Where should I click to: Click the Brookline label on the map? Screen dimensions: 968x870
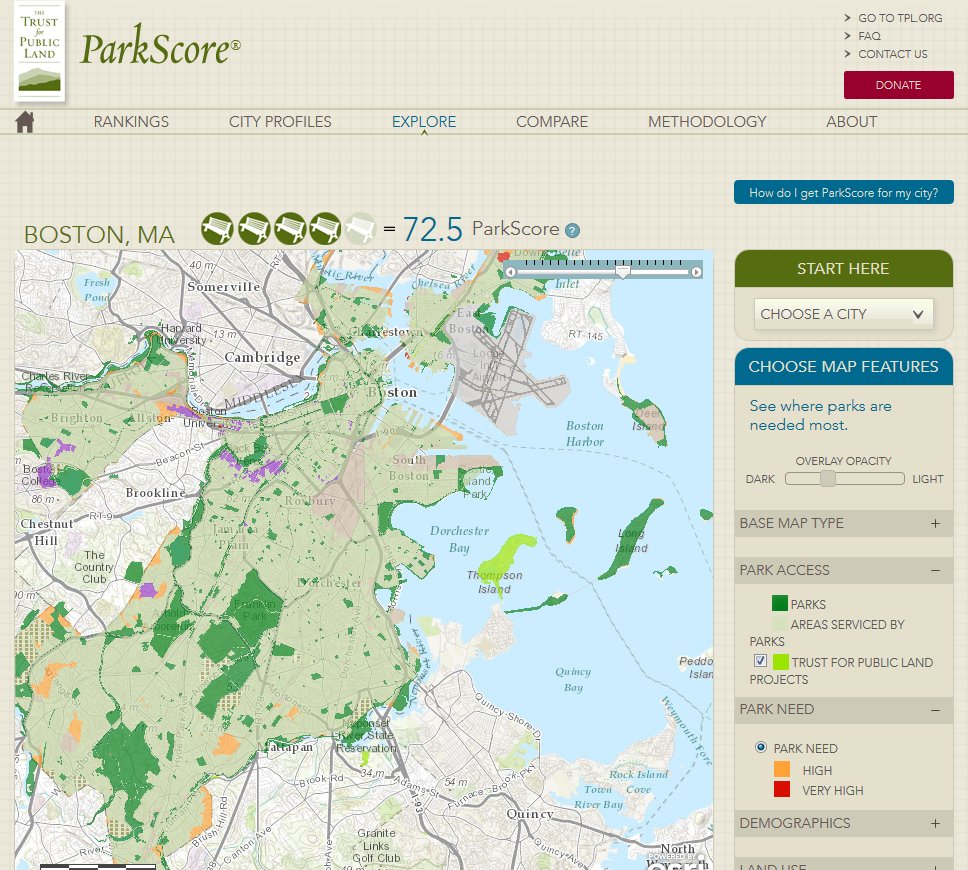[156, 493]
